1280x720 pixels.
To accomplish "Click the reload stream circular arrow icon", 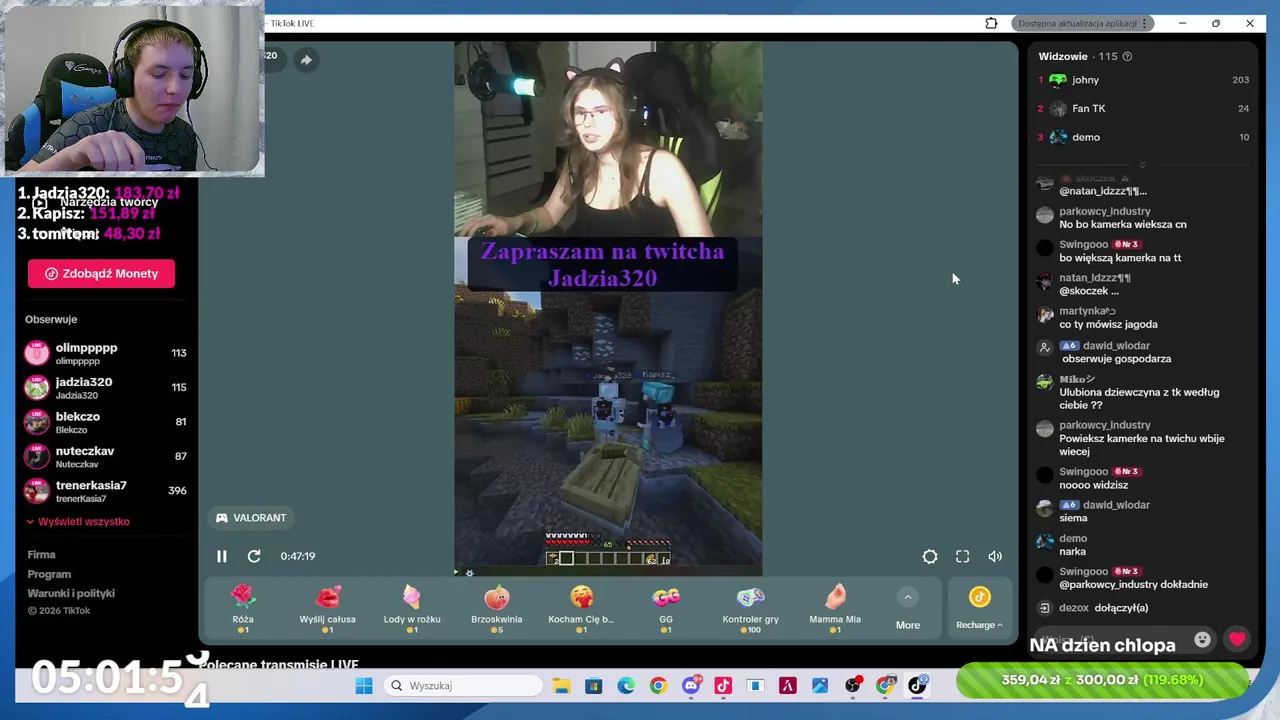I will (254, 556).
